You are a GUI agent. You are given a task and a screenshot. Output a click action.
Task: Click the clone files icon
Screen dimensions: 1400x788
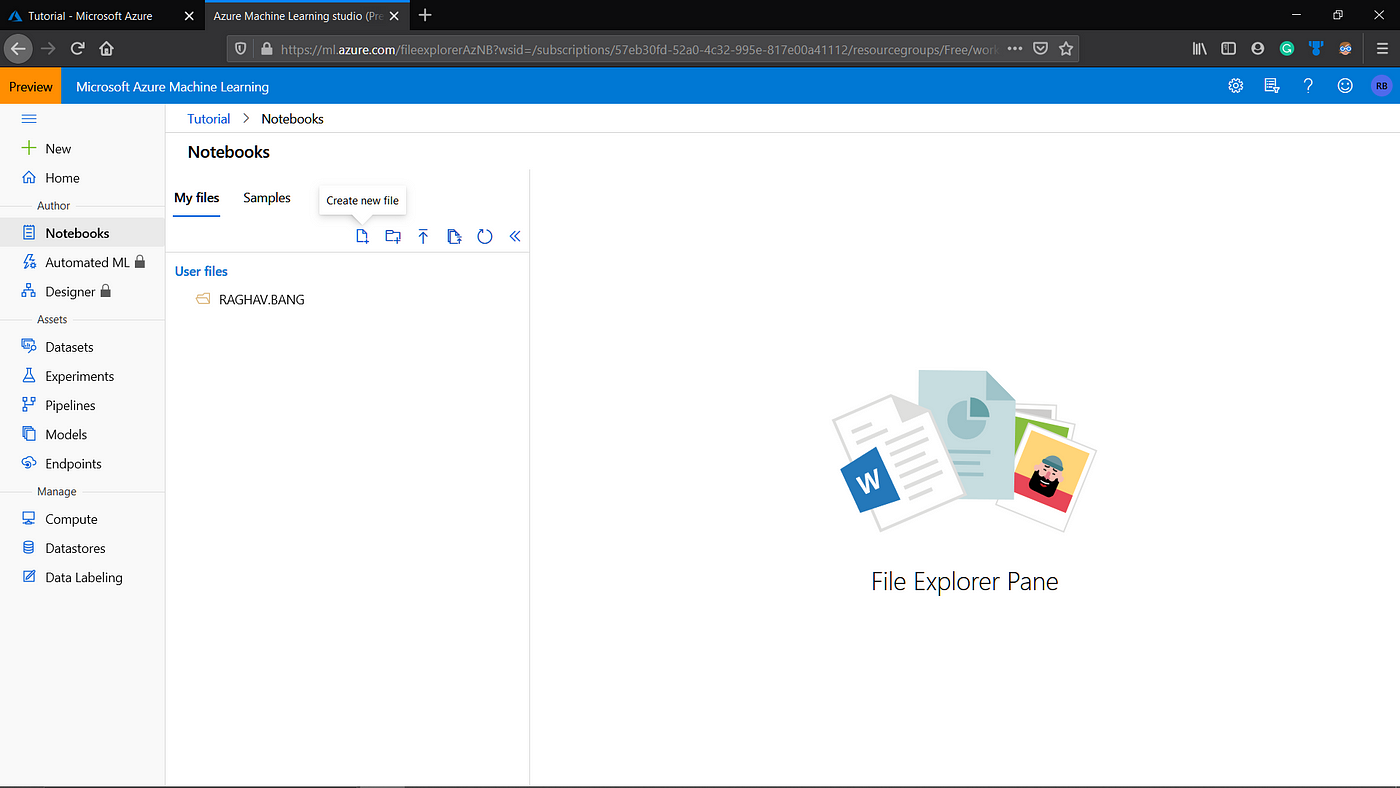(x=454, y=237)
